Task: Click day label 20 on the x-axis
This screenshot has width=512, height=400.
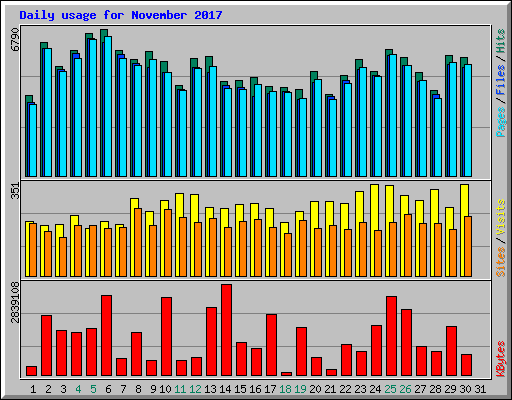Action: pyautogui.click(x=315, y=389)
